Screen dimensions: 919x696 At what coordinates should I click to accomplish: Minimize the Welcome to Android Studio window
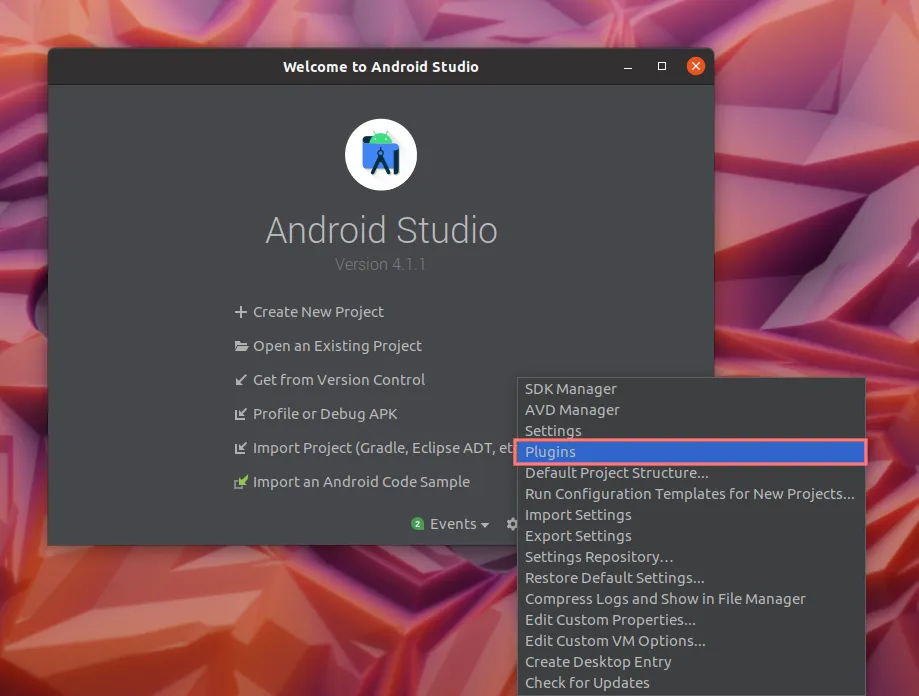(x=628, y=67)
